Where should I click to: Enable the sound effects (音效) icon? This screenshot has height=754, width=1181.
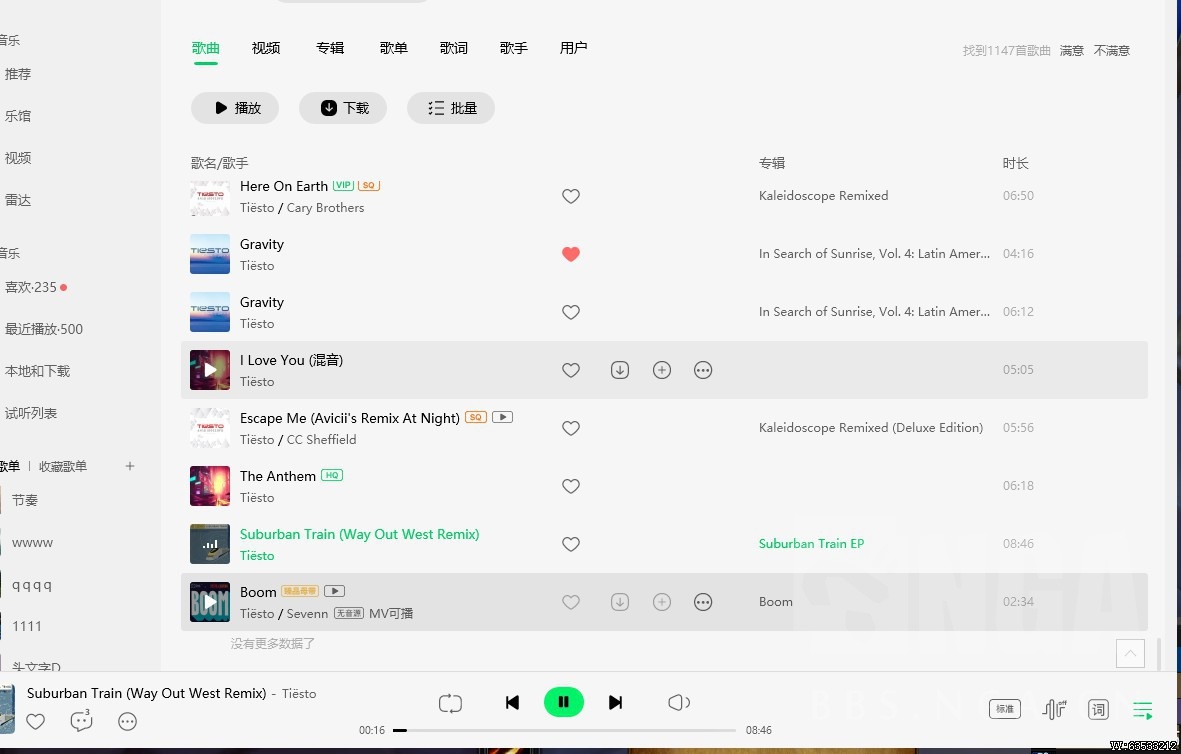click(1052, 708)
